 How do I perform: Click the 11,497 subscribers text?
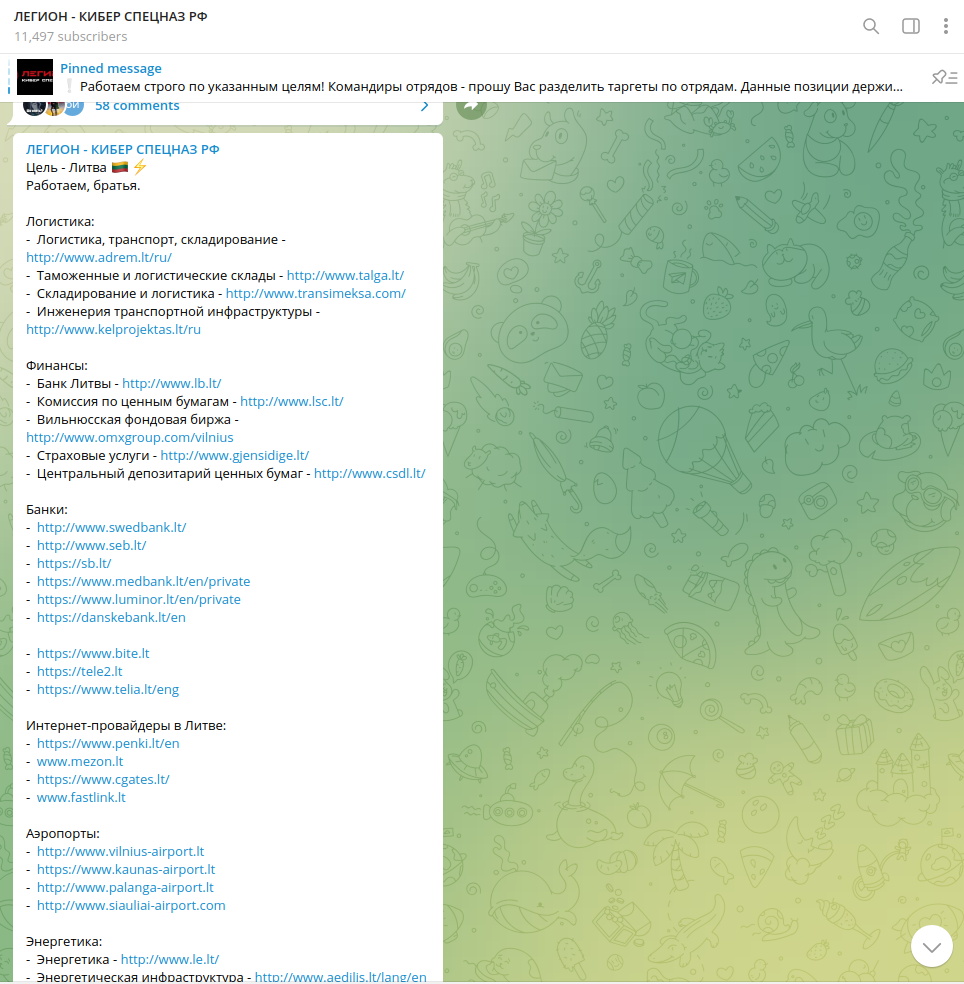(x=71, y=37)
